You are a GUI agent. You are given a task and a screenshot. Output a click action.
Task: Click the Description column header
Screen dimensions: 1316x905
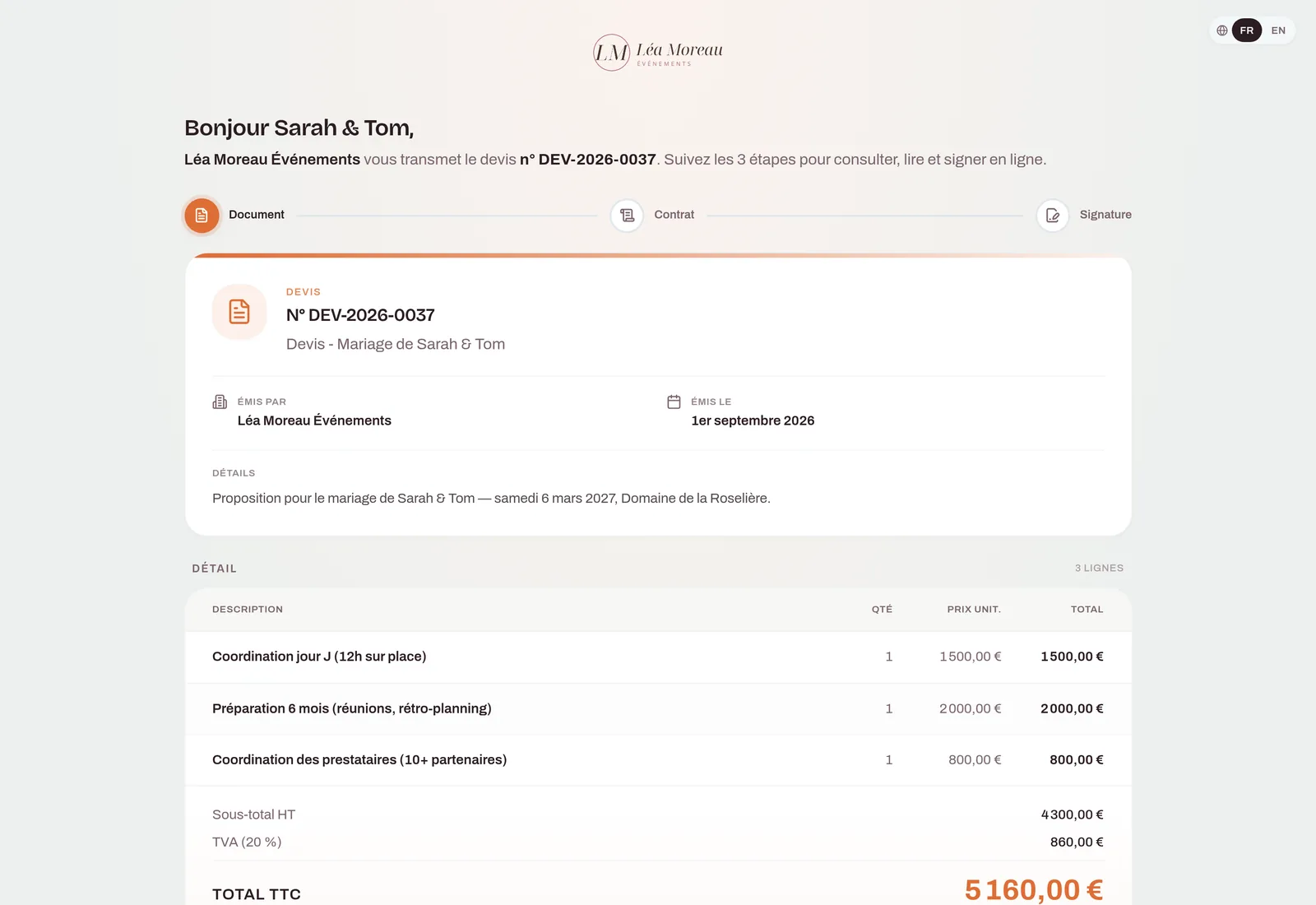click(x=248, y=610)
